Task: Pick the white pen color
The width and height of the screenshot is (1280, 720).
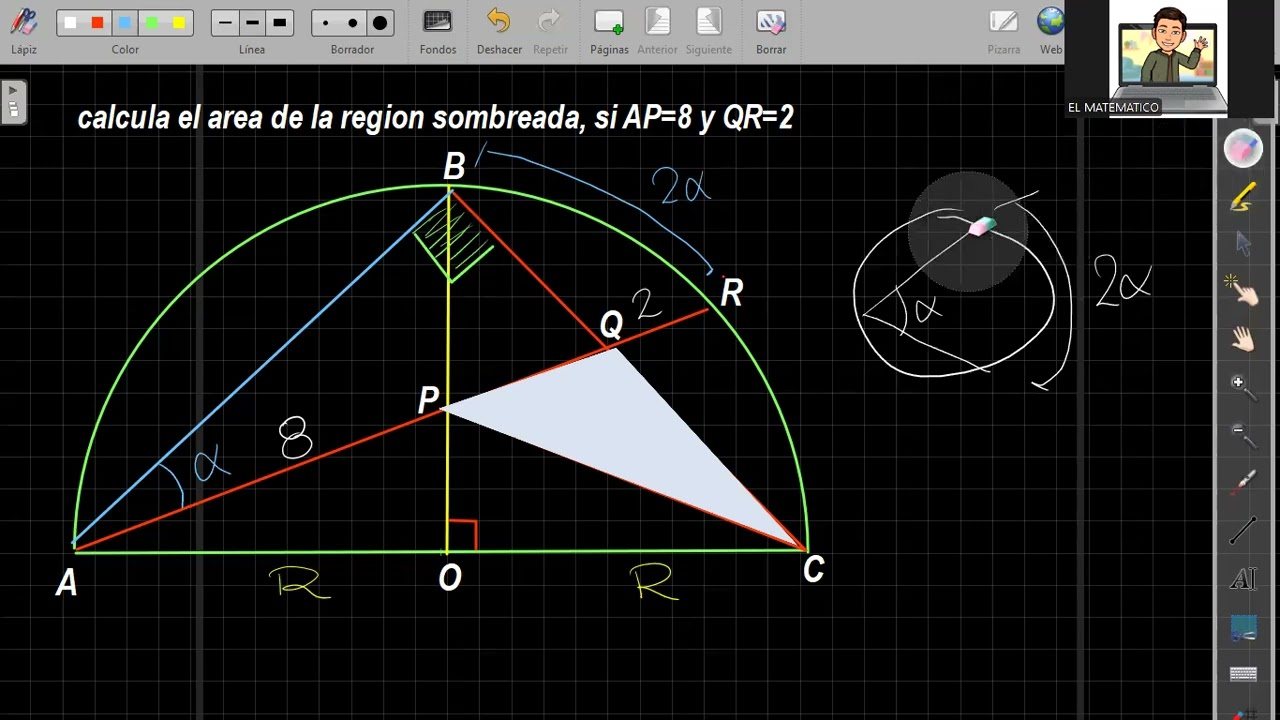Action: click(70, 23)
